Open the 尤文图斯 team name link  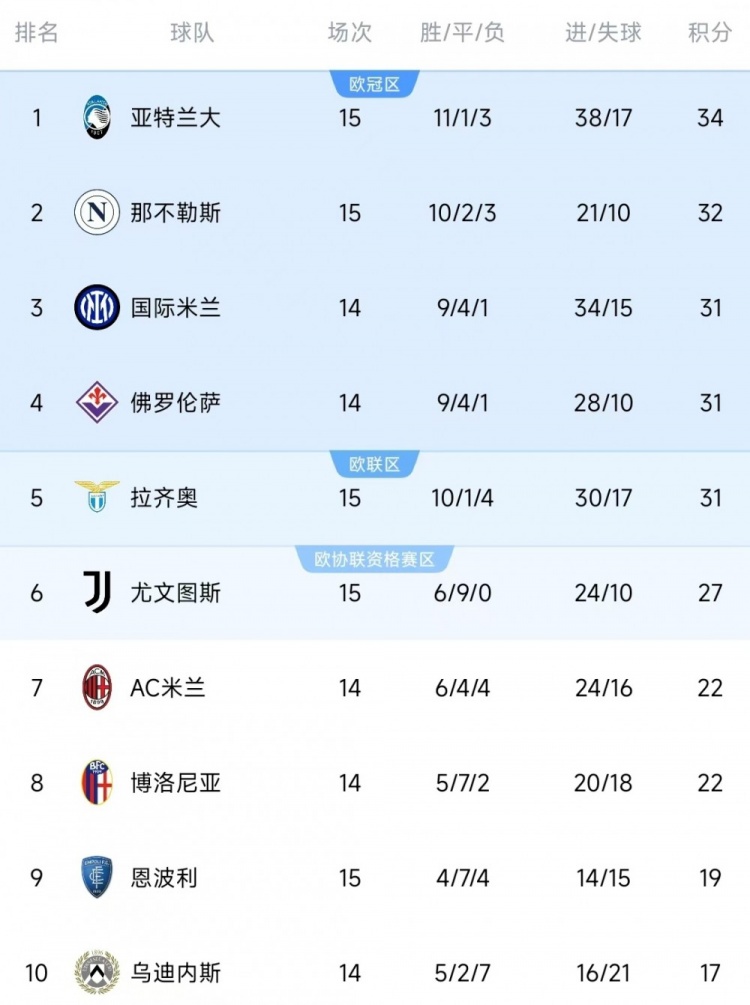(175, 593)
